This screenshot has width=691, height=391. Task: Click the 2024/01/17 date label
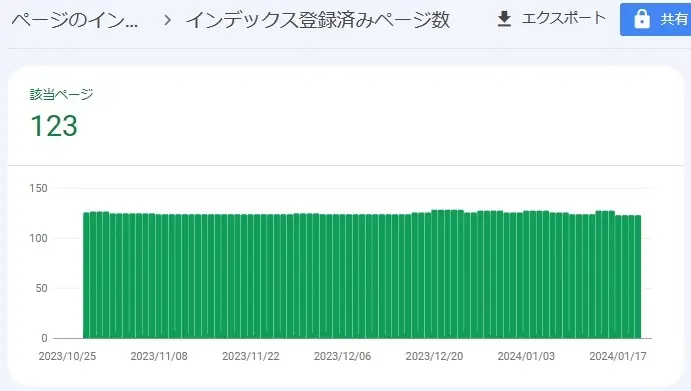coord(618,356)
